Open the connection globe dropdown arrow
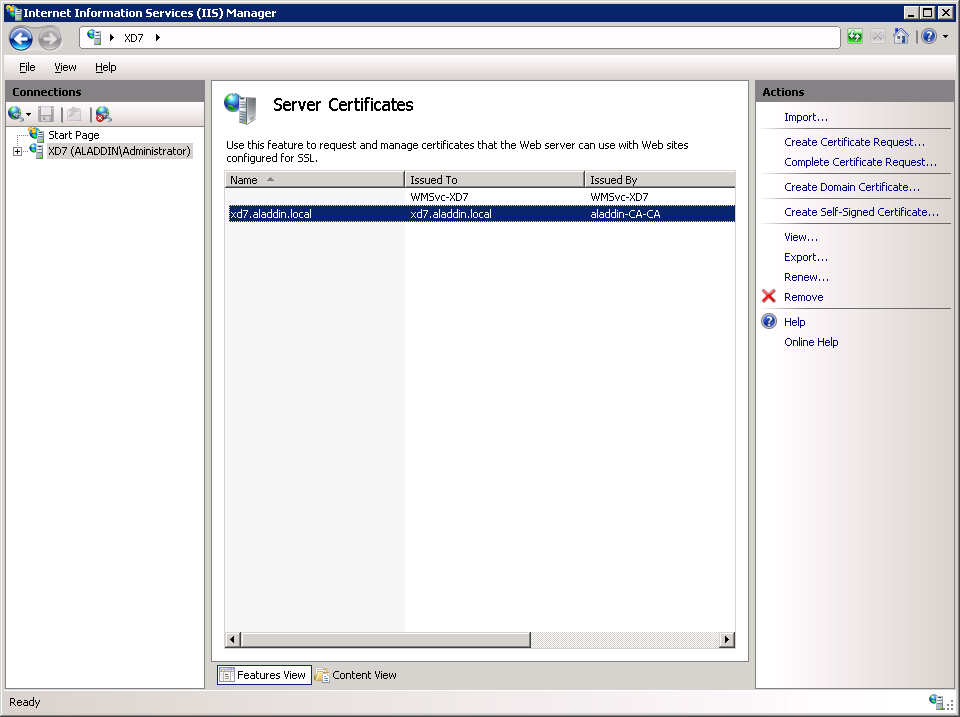 28,115
